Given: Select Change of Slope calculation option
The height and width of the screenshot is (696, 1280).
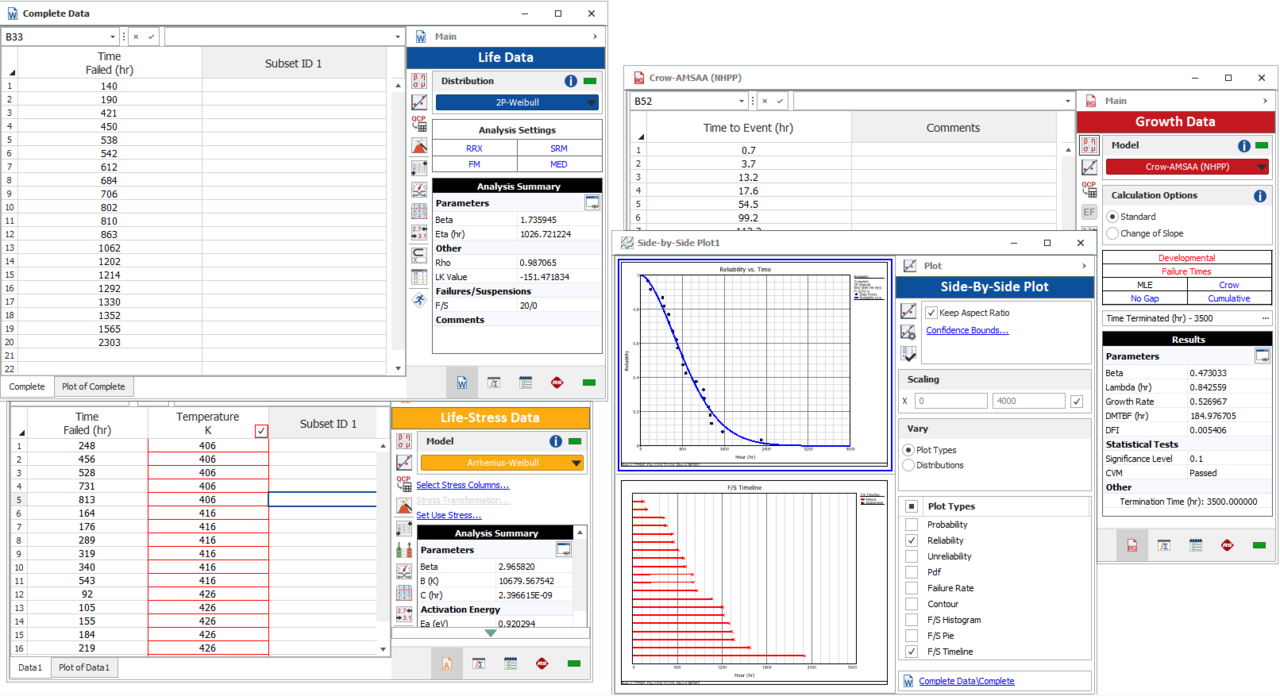Looking at the screenshot, I should pos(1113,233).
